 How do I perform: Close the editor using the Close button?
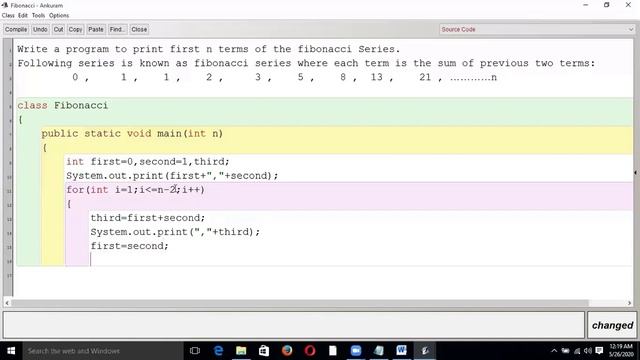(x=139, y=29)
